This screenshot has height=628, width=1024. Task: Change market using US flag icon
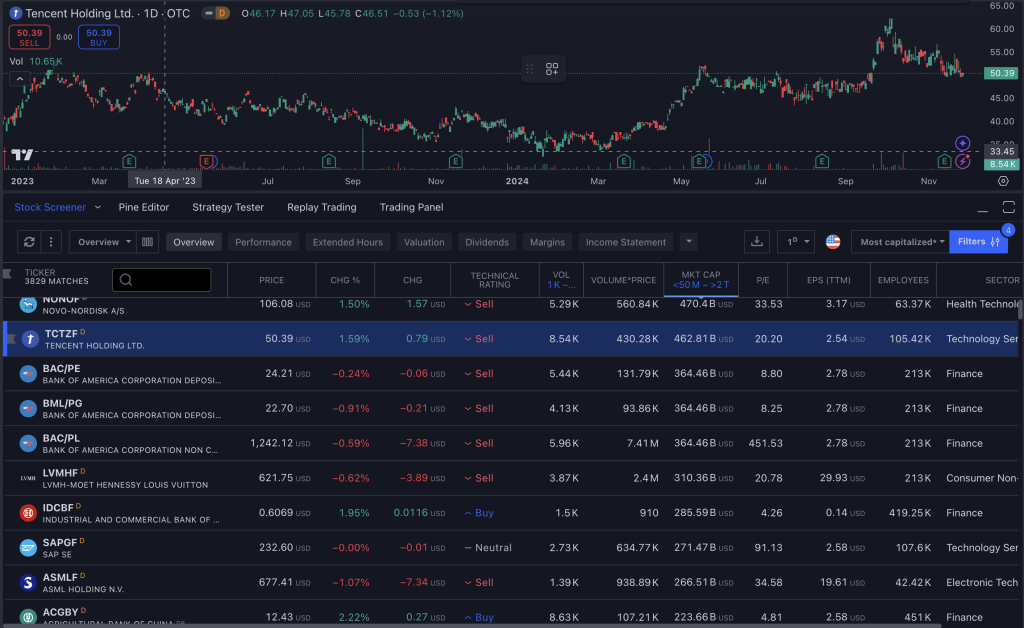coord(833,242)
